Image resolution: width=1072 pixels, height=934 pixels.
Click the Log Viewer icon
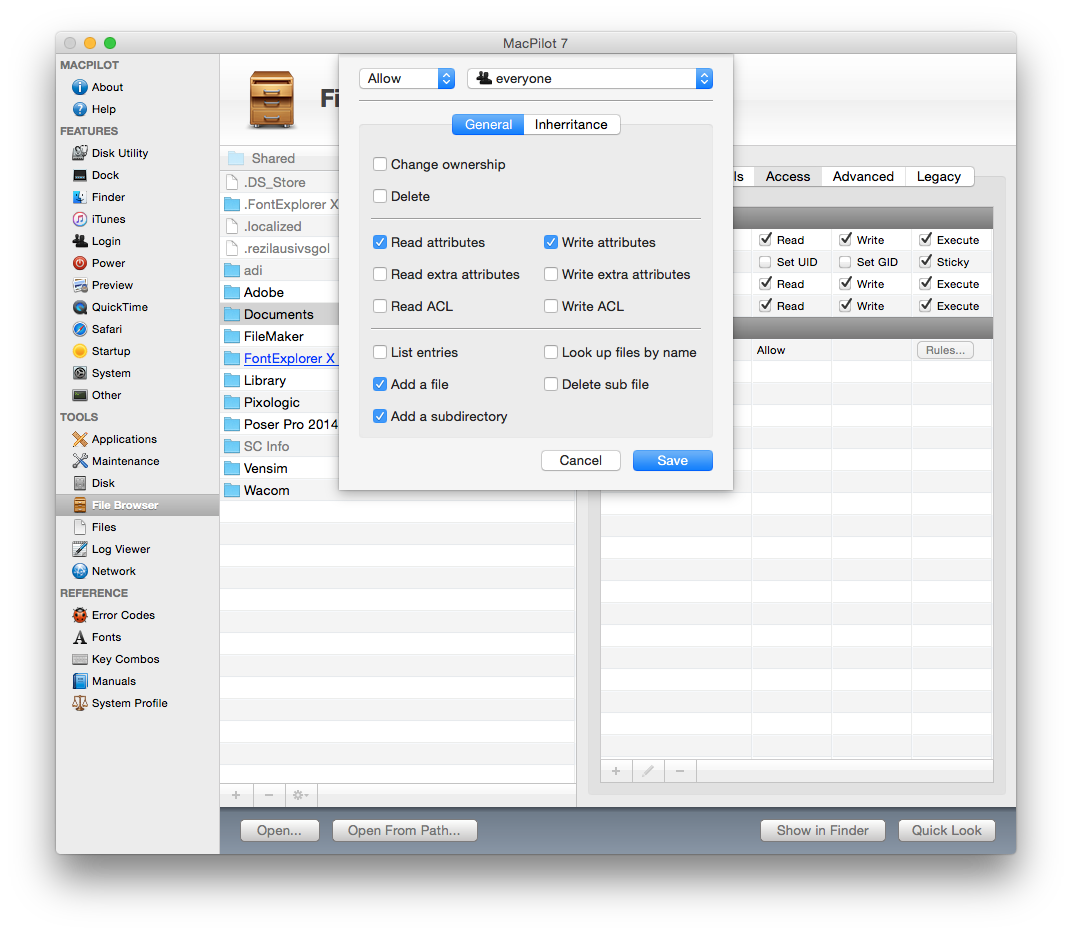click(80, 549)
